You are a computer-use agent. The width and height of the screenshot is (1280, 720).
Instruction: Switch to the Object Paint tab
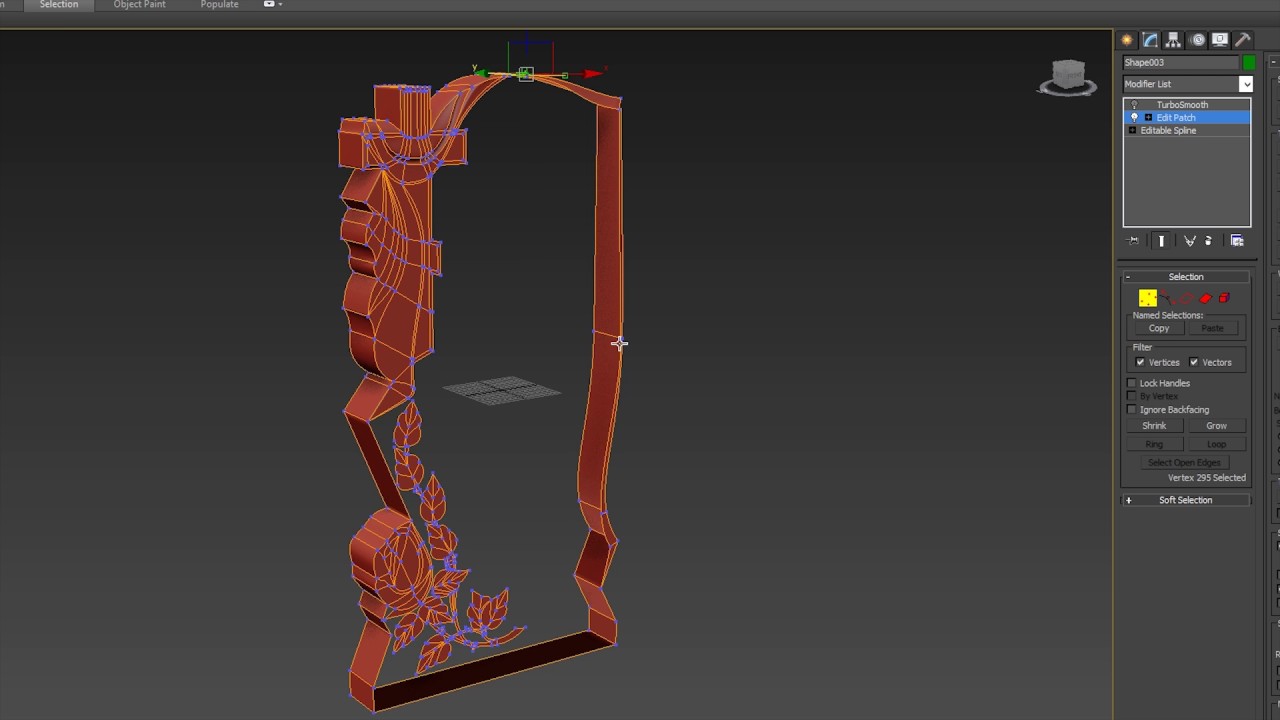click(x=139, y=5)
